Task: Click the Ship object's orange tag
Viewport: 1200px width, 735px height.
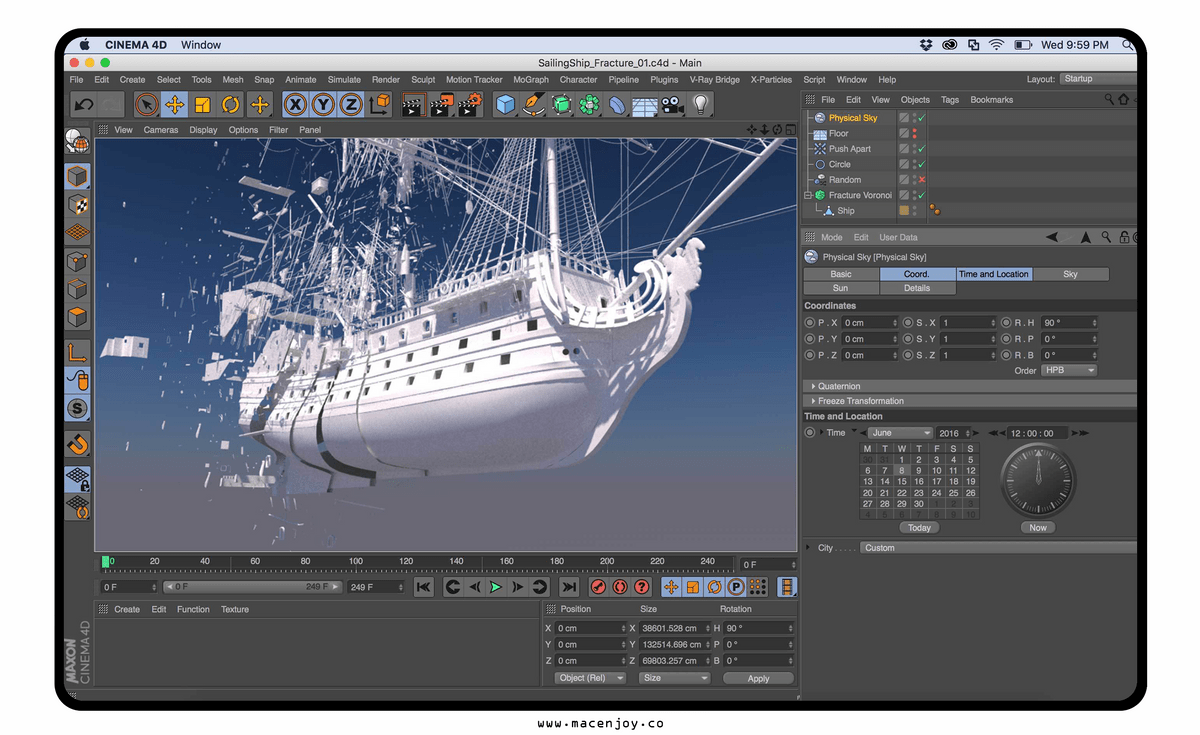Action: (x=934, y=211)
